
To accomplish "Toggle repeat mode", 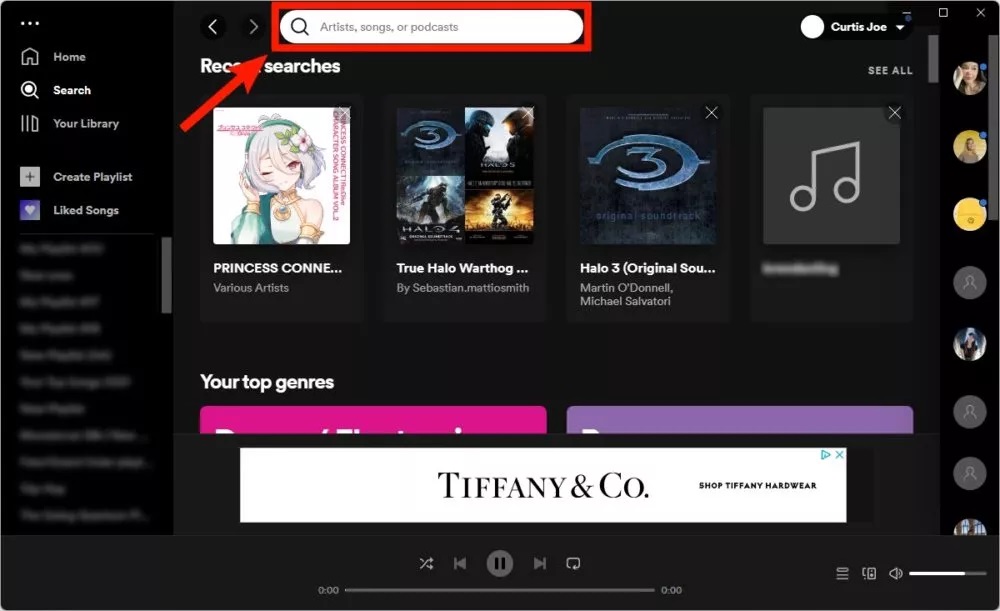I will [x=573, y=563].
